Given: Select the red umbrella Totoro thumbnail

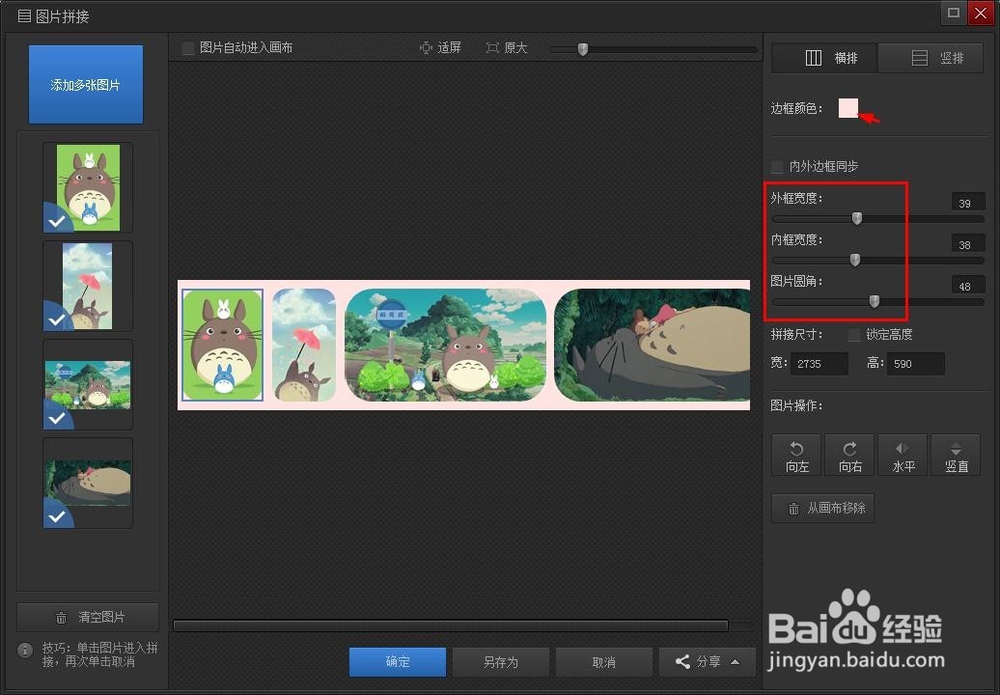Looking at the screenshot, I should click(88, 286).
